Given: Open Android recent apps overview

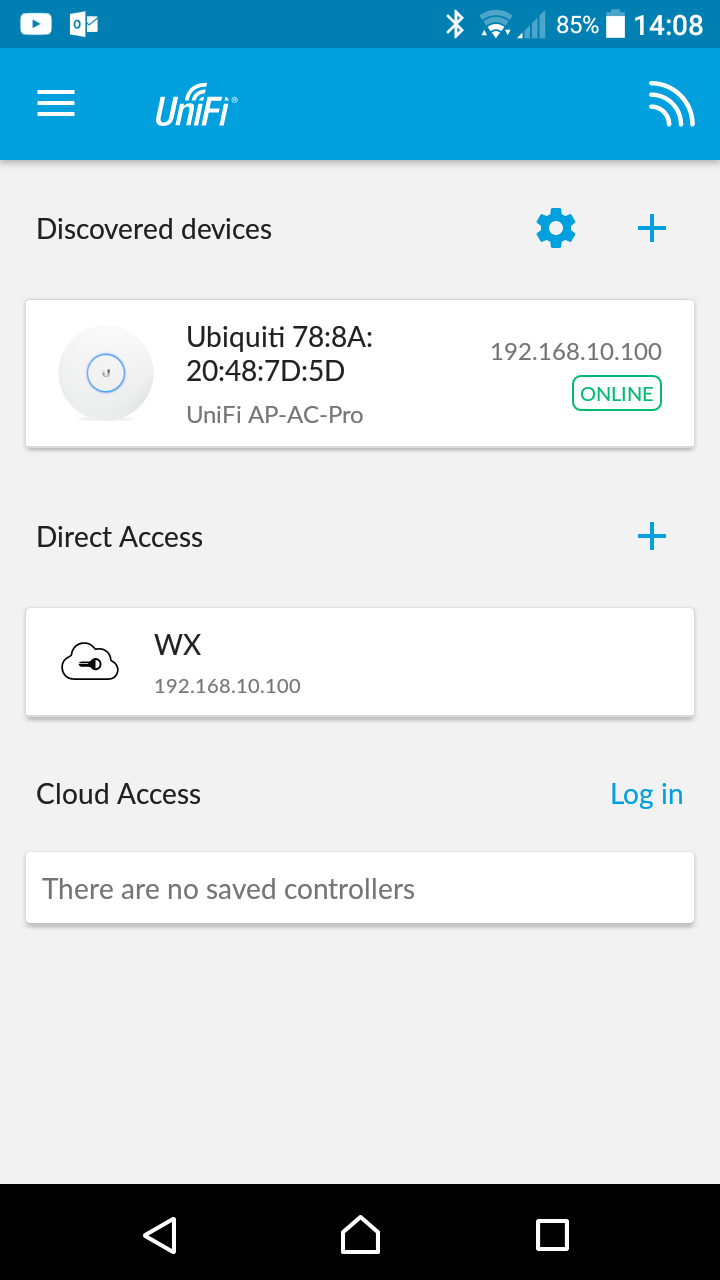Looking at the screenshot, I should coord(552,1234).
